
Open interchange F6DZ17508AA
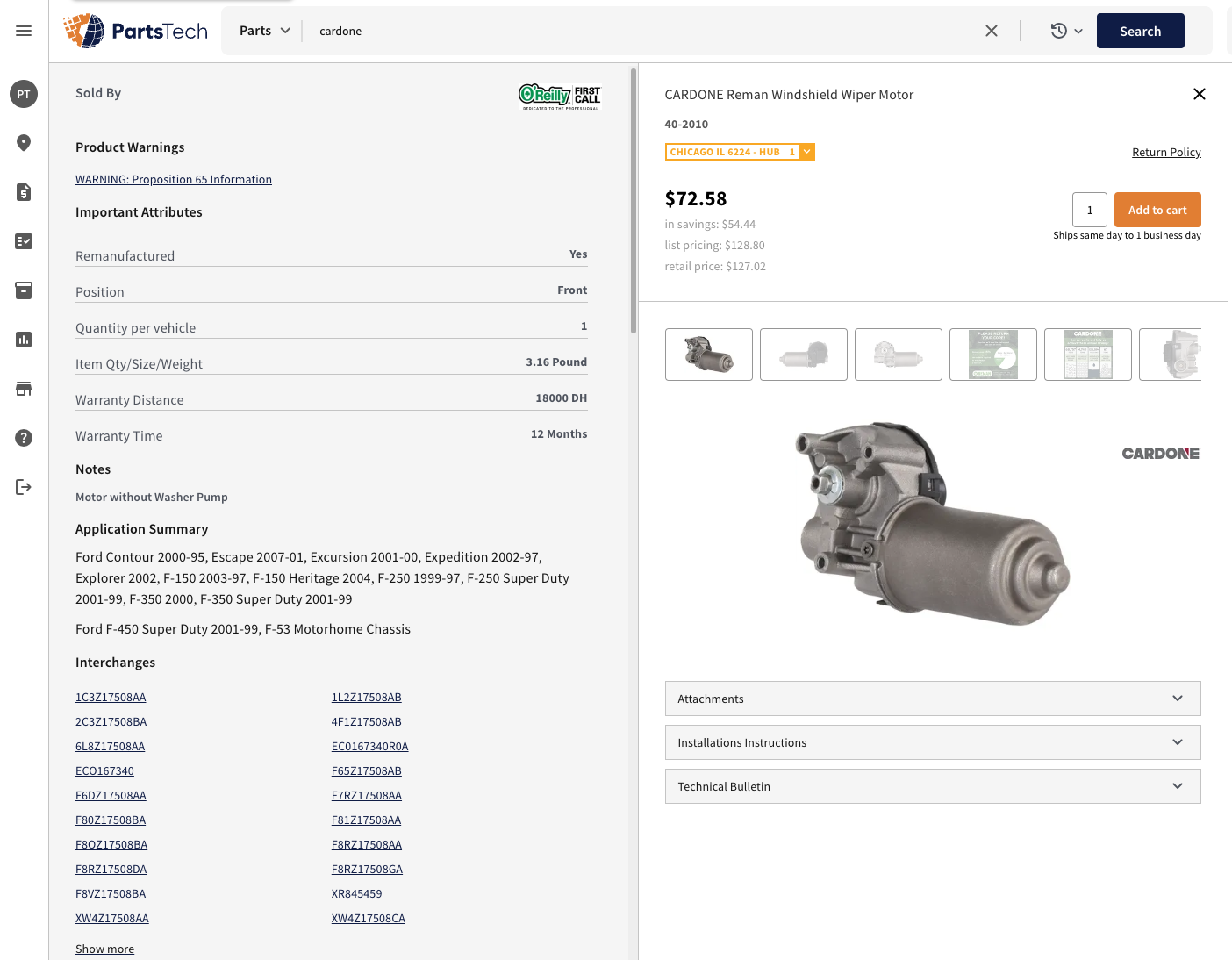[x=111, y=795]
